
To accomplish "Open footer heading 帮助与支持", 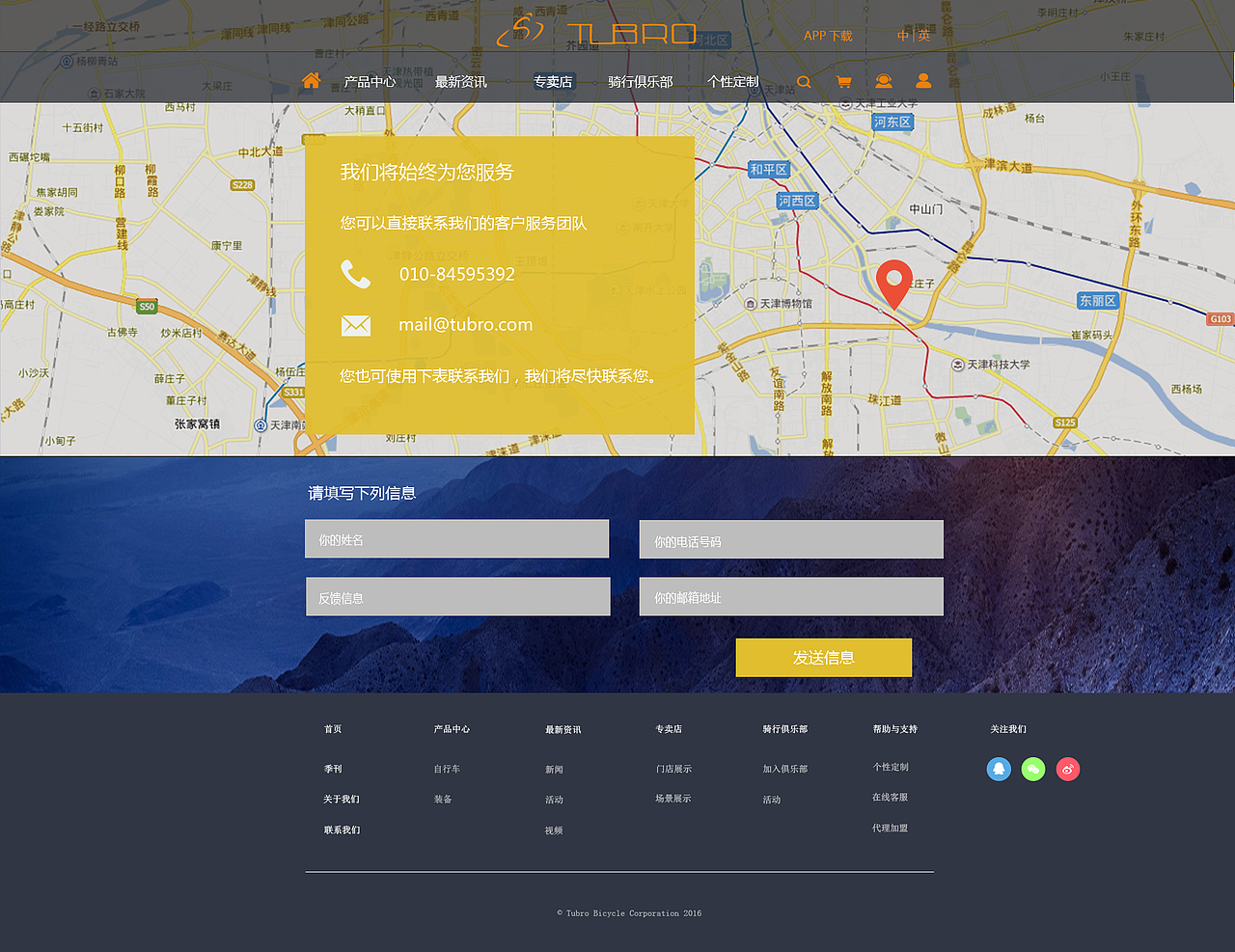I will [895, 729].
